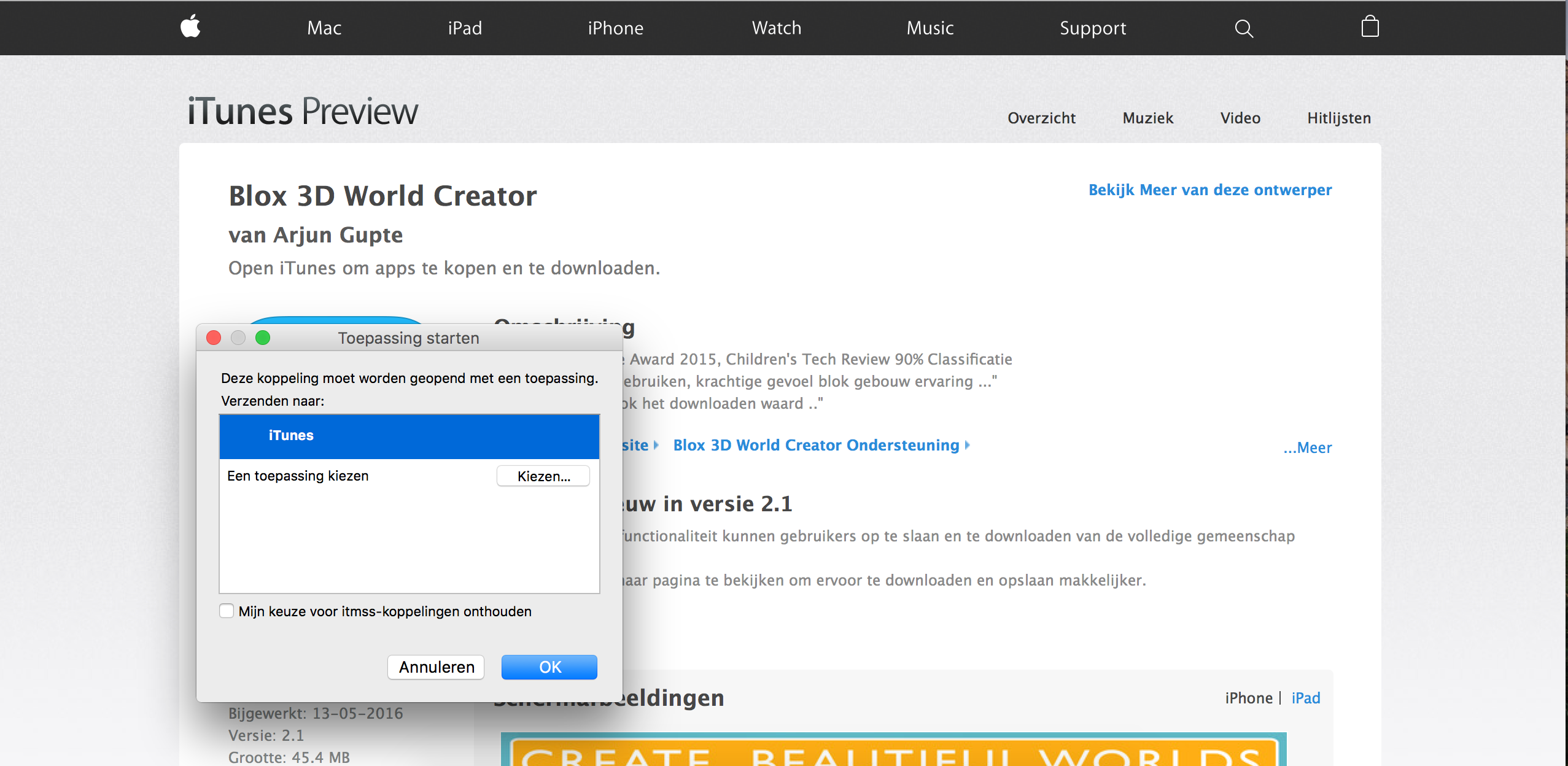Screen dimensions: 1568x766
Task: Open the Mac menu item
Action: point(324,28)
